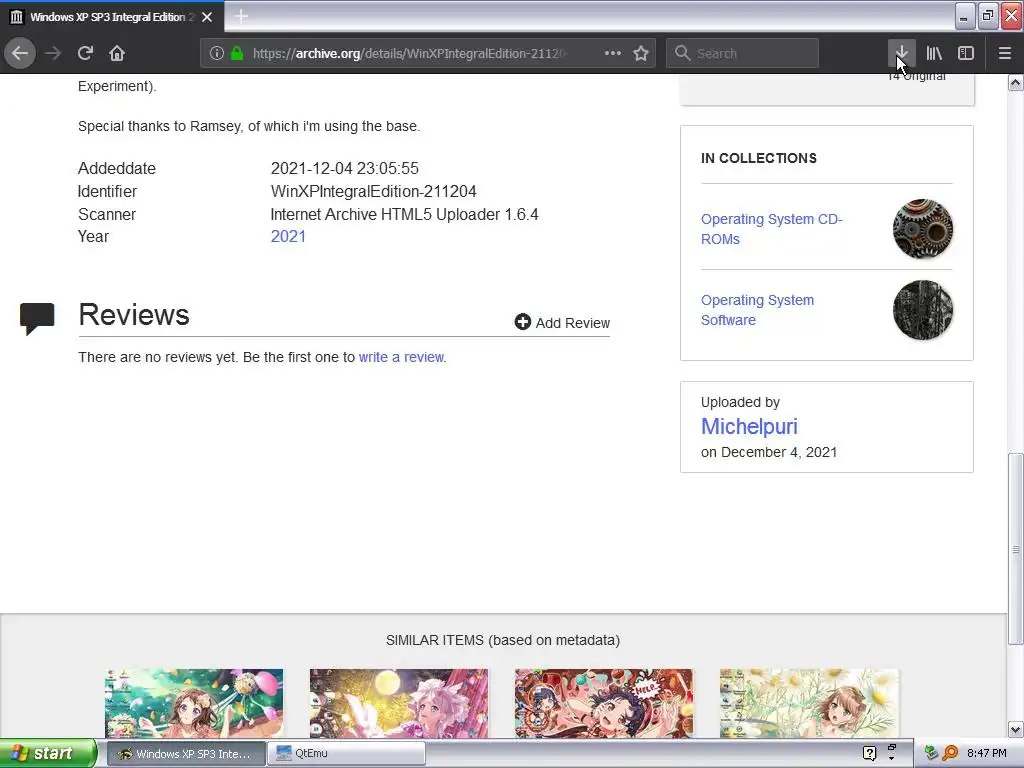This screenshot has height=768, width=1024.
Task: Reload the current page
Action: (x=85, y=53)
